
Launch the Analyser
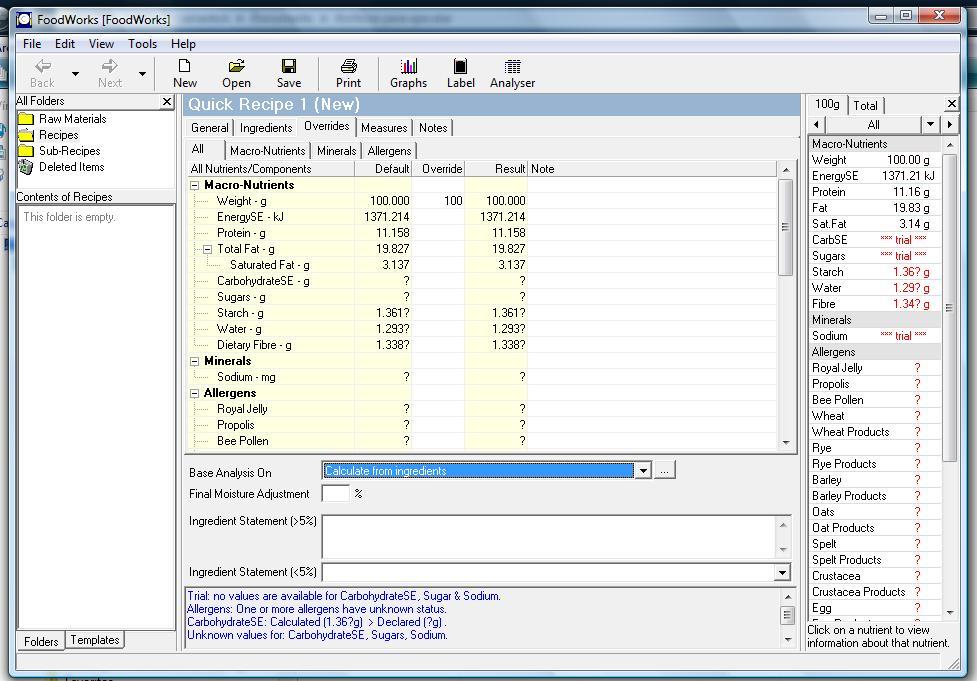[511, 72]
